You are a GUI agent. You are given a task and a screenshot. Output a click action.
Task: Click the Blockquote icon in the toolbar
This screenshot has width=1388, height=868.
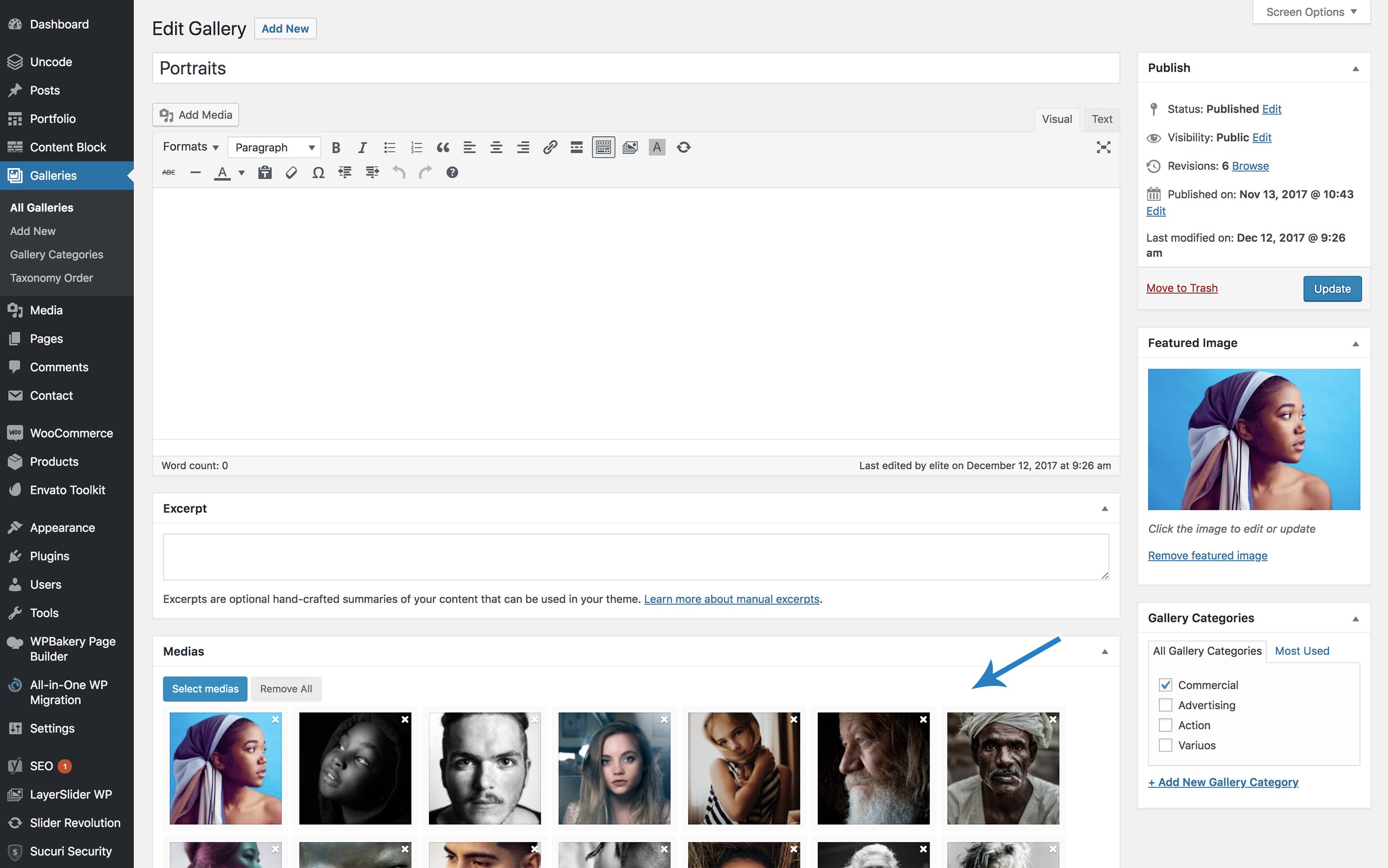[442, 147]
